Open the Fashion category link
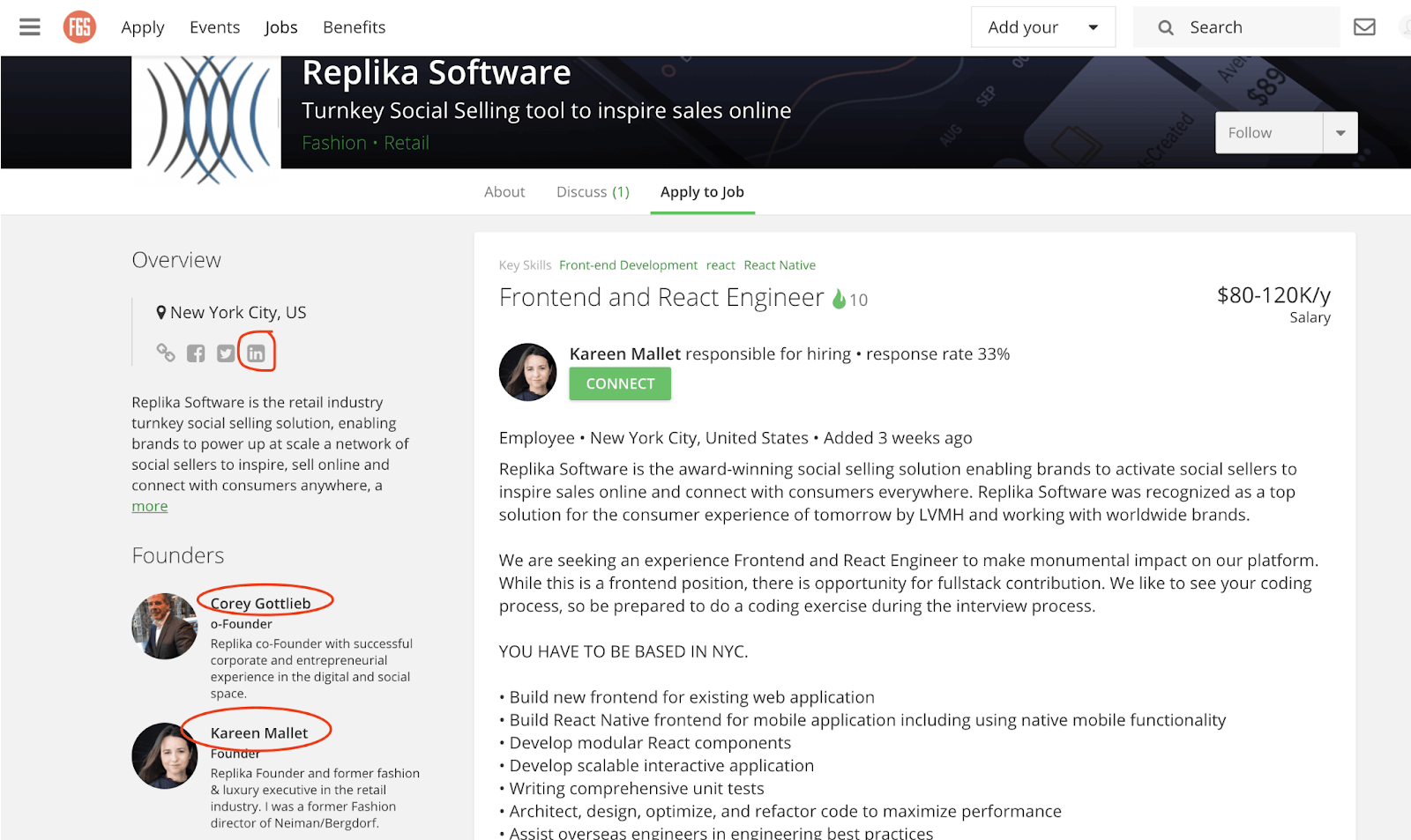This screenshot has height=840, width=1411. tap(334, 143)
